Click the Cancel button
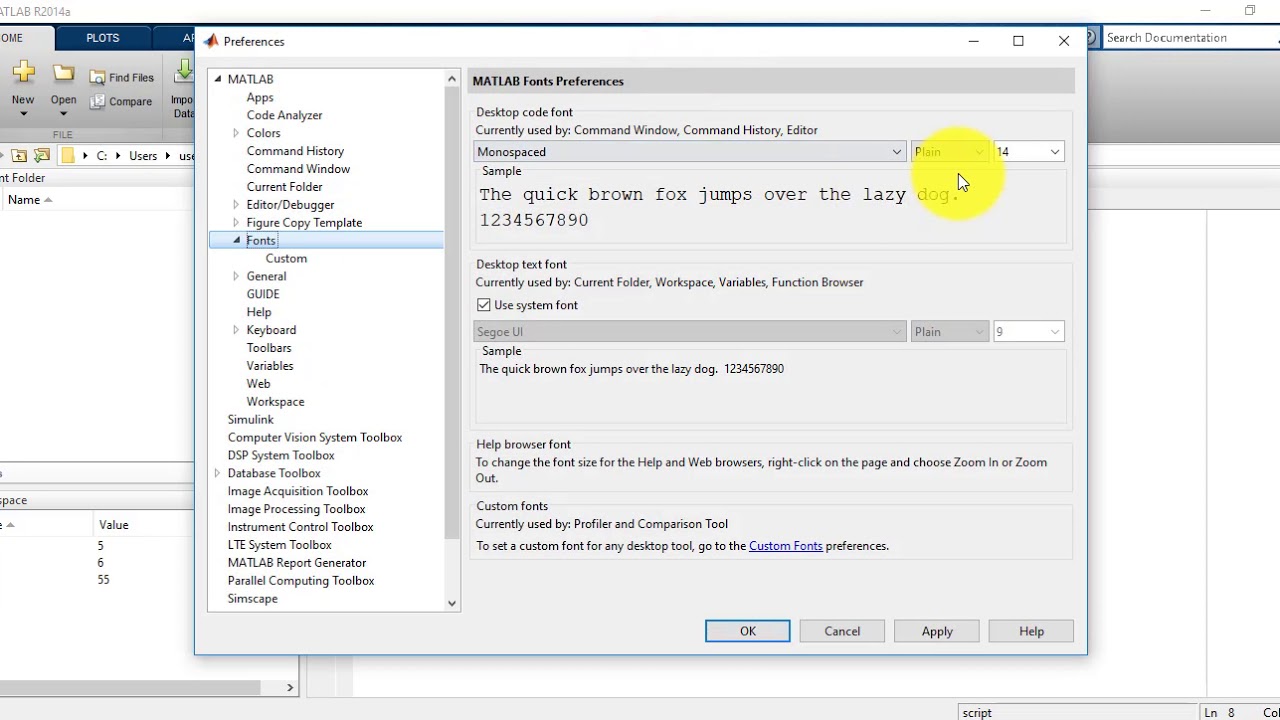 point(842,631)
